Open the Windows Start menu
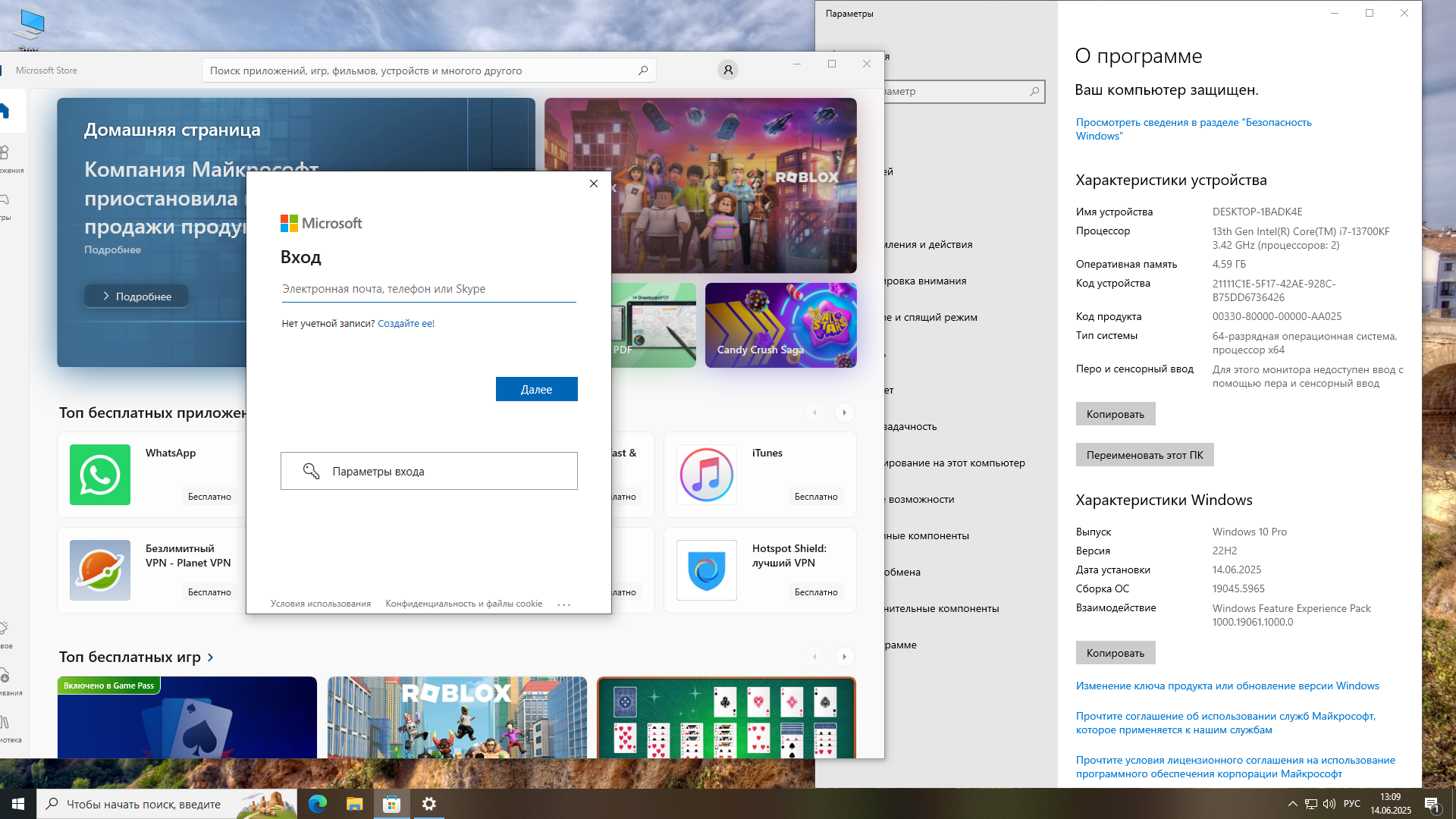The image size is (1456, 819). coord(18,804)
